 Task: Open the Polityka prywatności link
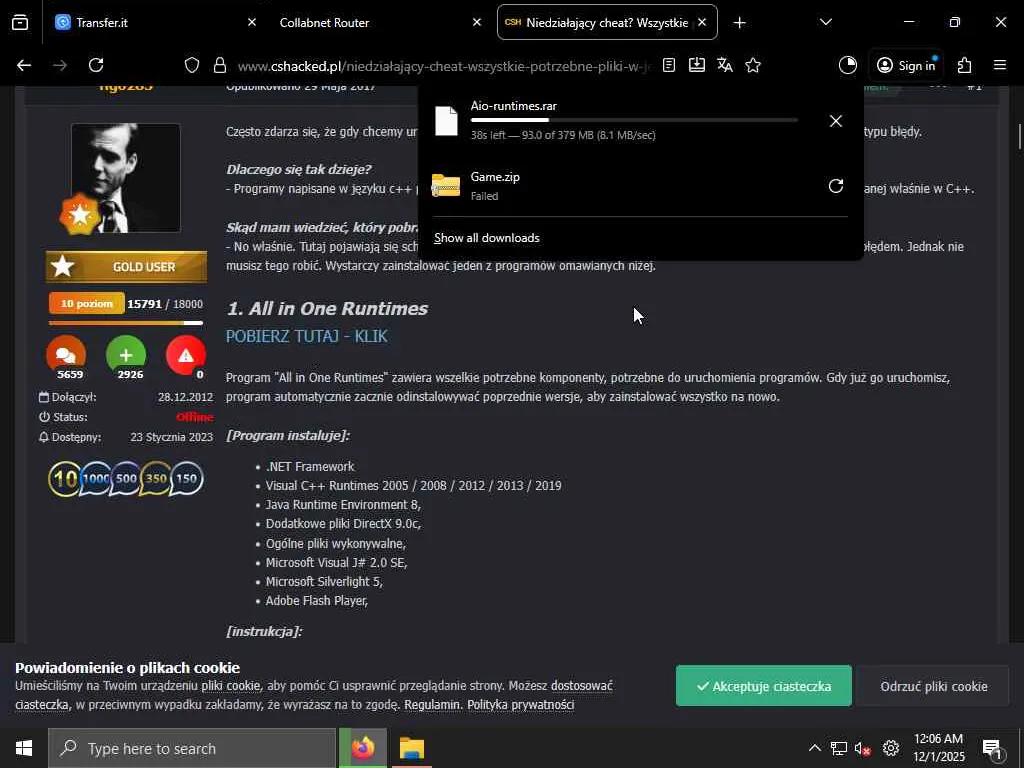[520, 705]
